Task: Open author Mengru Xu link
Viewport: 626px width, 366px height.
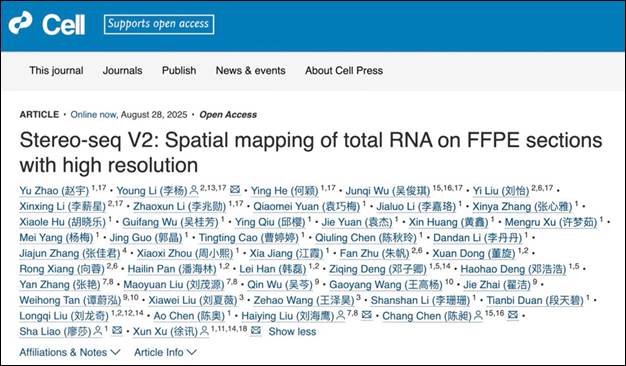Action: (551, 222)
